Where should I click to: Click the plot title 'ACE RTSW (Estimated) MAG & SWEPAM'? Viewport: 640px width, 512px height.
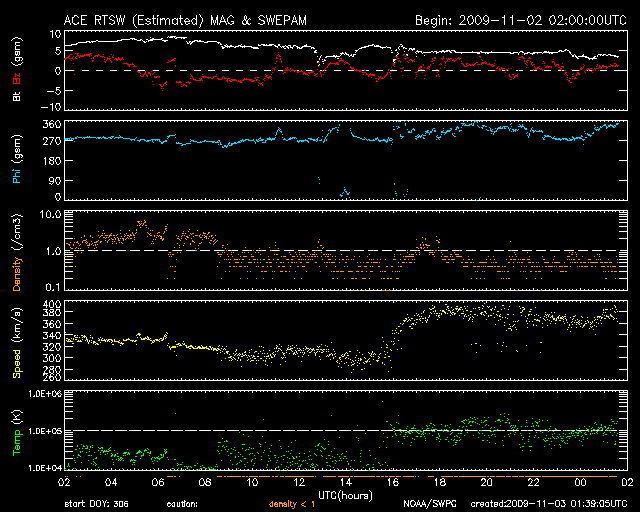point(185,20)
